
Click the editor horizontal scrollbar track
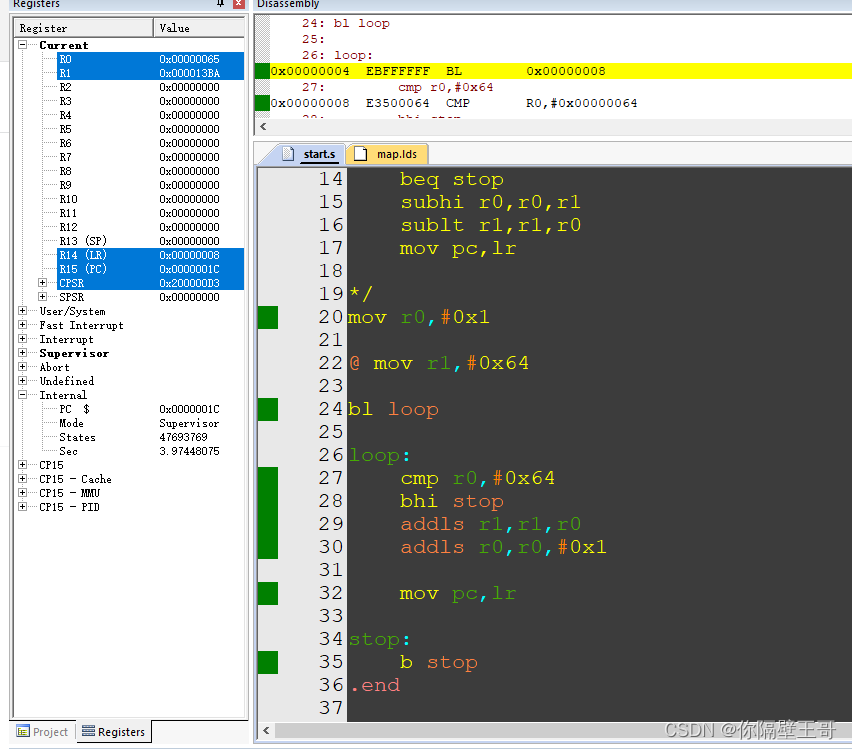563,730
